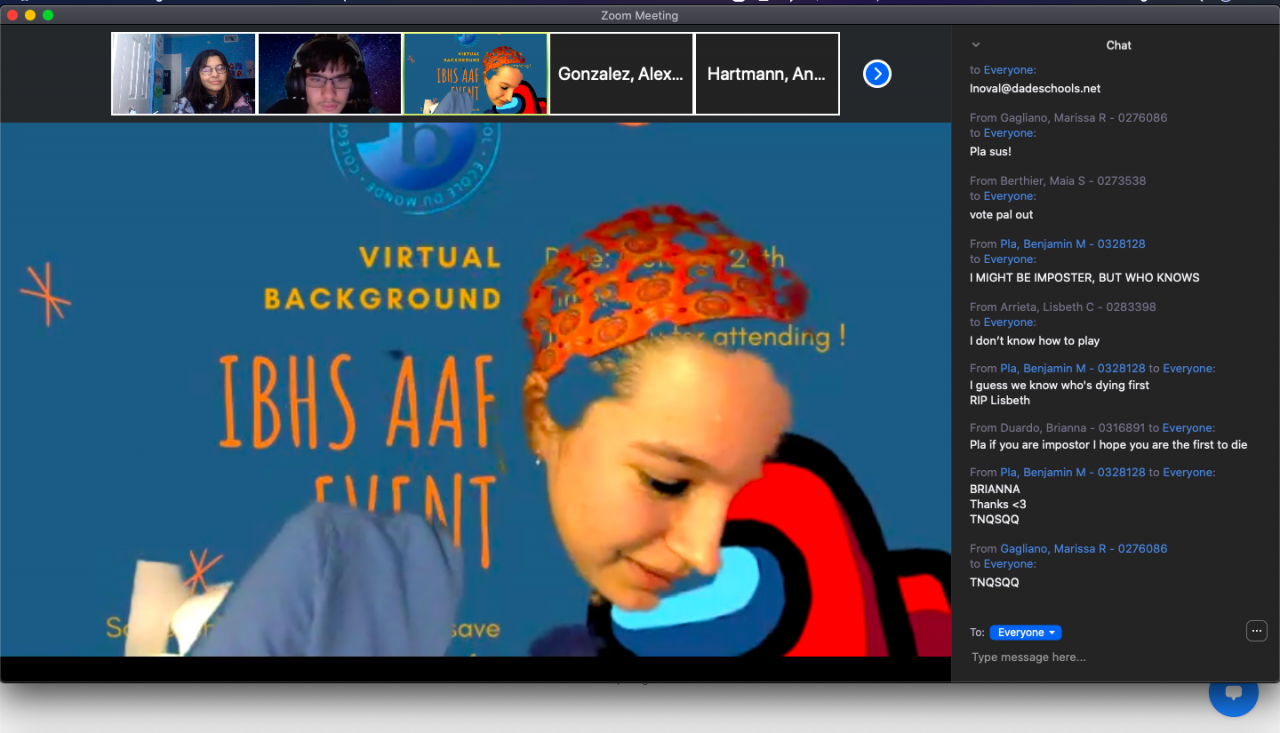Enter full screen using the green window button
This screenshot has height=733, width=1280.
click(48, 15)
